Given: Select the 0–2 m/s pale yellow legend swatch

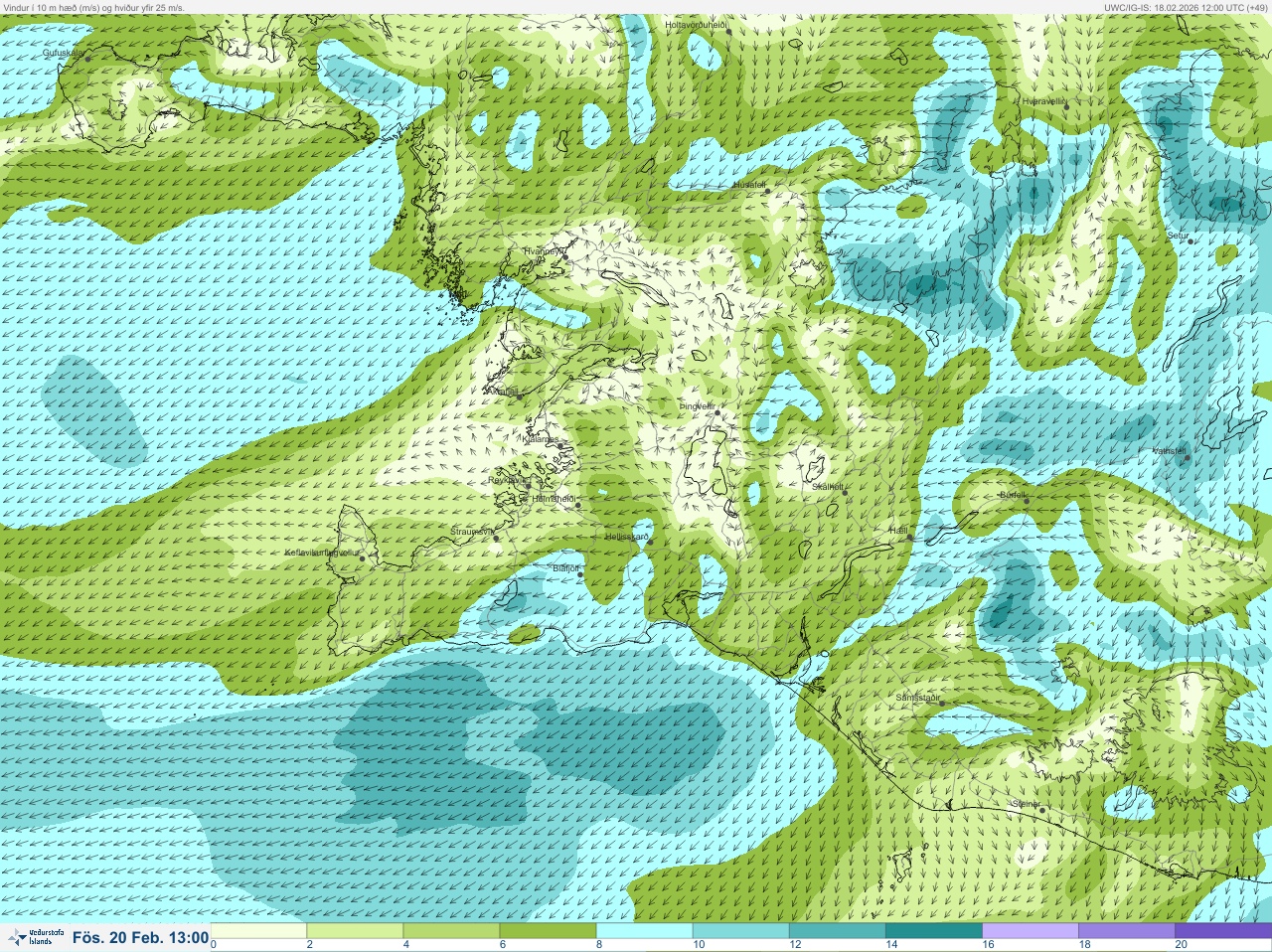Looking at the screenshot, I should tap(258, 931).
